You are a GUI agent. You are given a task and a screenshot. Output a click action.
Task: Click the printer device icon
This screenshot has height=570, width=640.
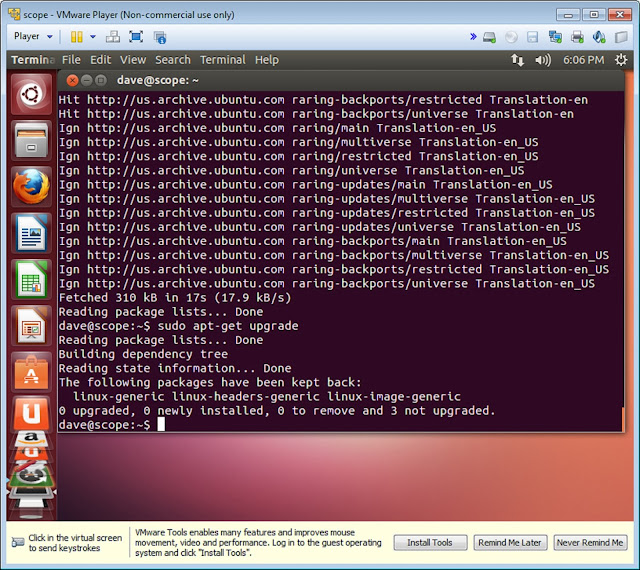pos(577,37)
